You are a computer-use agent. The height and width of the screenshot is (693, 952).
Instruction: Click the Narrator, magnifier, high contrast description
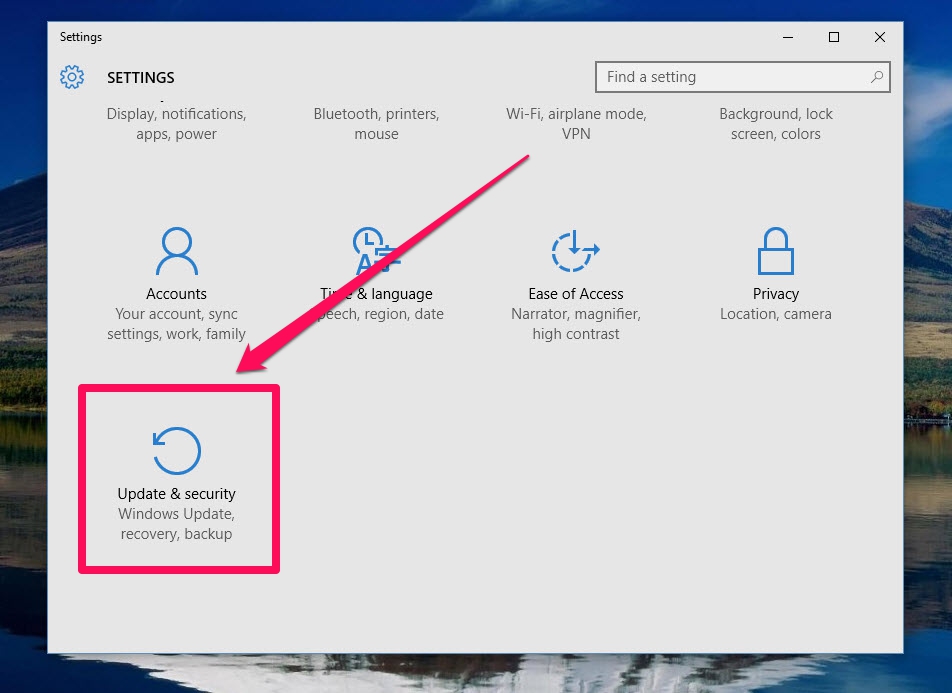[575, 323]
